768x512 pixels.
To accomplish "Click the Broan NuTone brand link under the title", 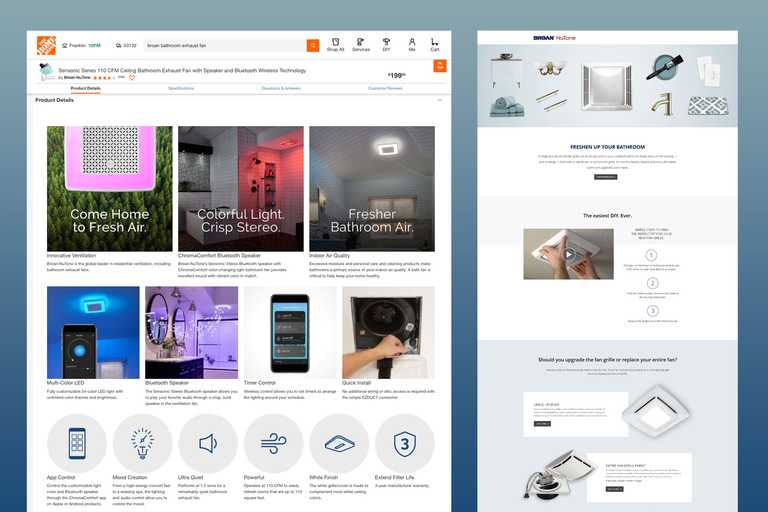I will pos(77,77).
